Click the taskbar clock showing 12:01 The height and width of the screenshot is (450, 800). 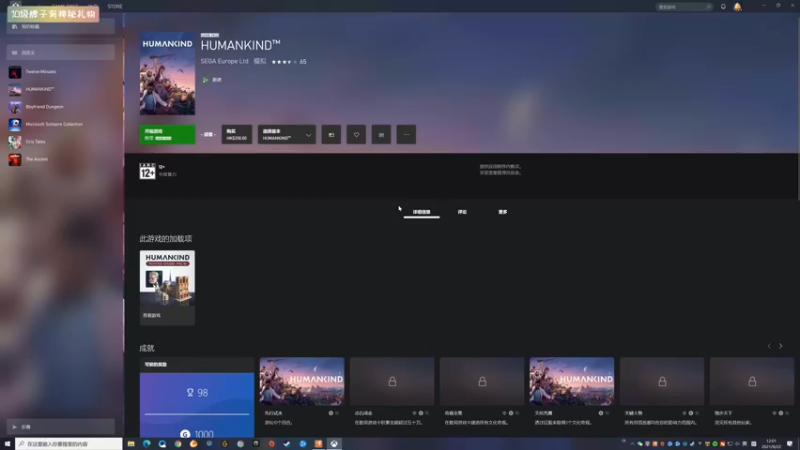771,444
